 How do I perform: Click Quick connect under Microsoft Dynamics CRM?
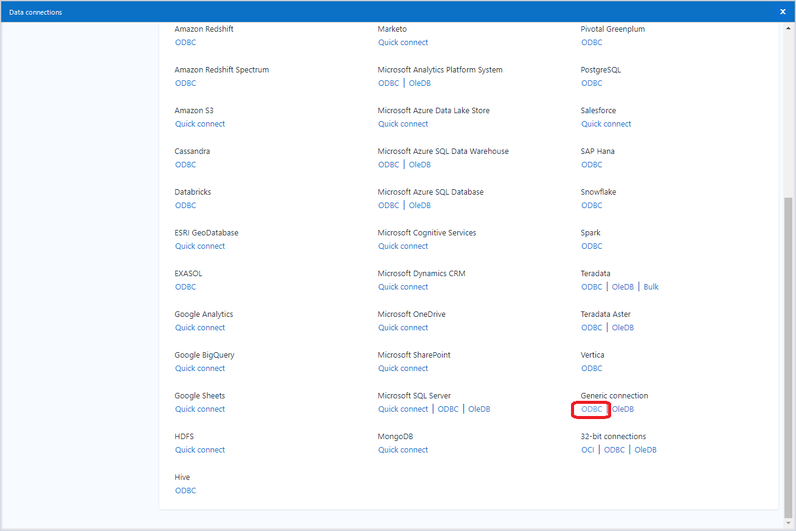point(403,287)
